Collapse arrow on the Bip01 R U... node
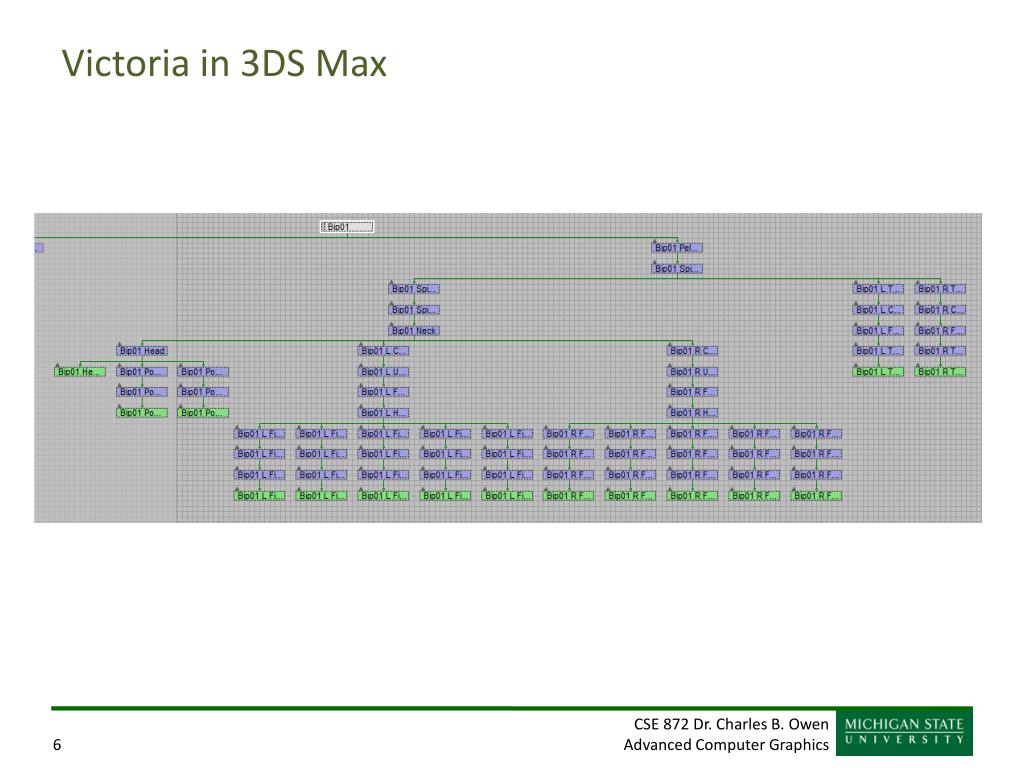1024x768 pixels. 669,367
